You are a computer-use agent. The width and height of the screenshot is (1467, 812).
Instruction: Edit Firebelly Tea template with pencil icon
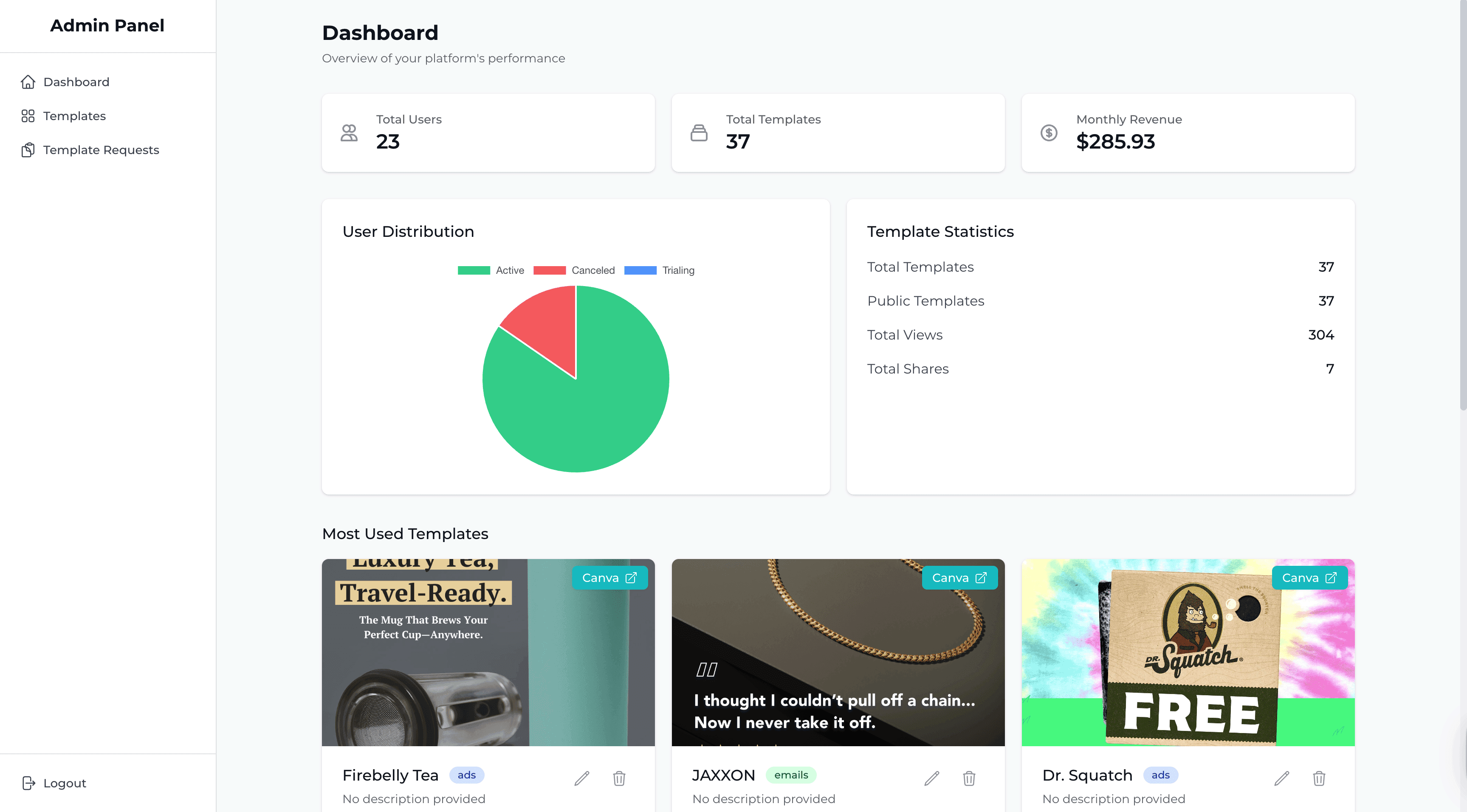point(582,778)
